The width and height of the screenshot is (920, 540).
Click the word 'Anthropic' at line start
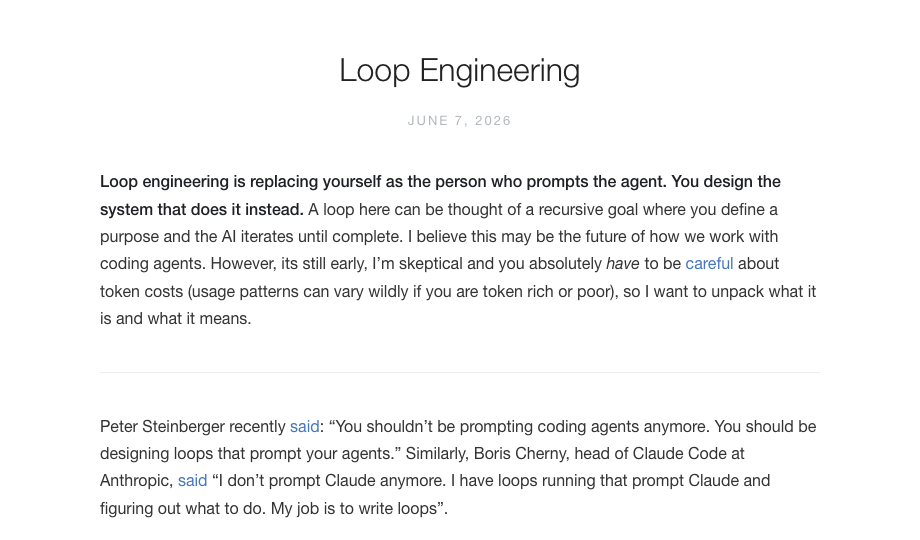[136, 481]
